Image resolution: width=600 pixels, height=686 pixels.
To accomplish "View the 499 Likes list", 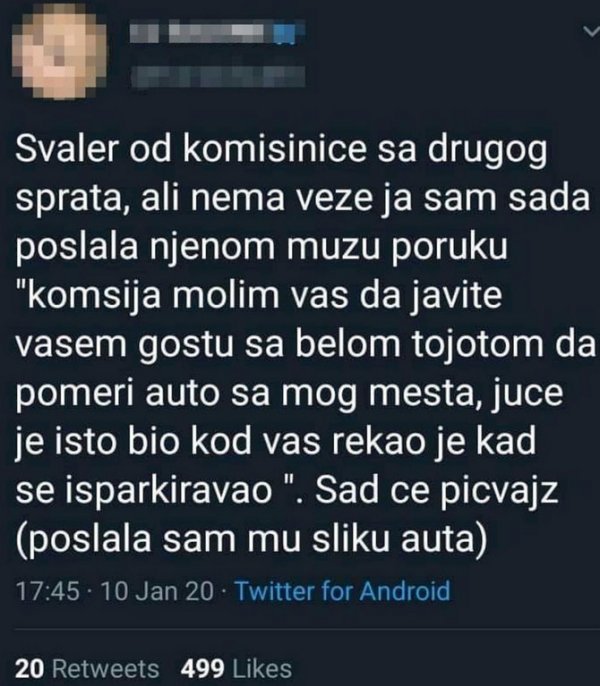I will [236, 669].
